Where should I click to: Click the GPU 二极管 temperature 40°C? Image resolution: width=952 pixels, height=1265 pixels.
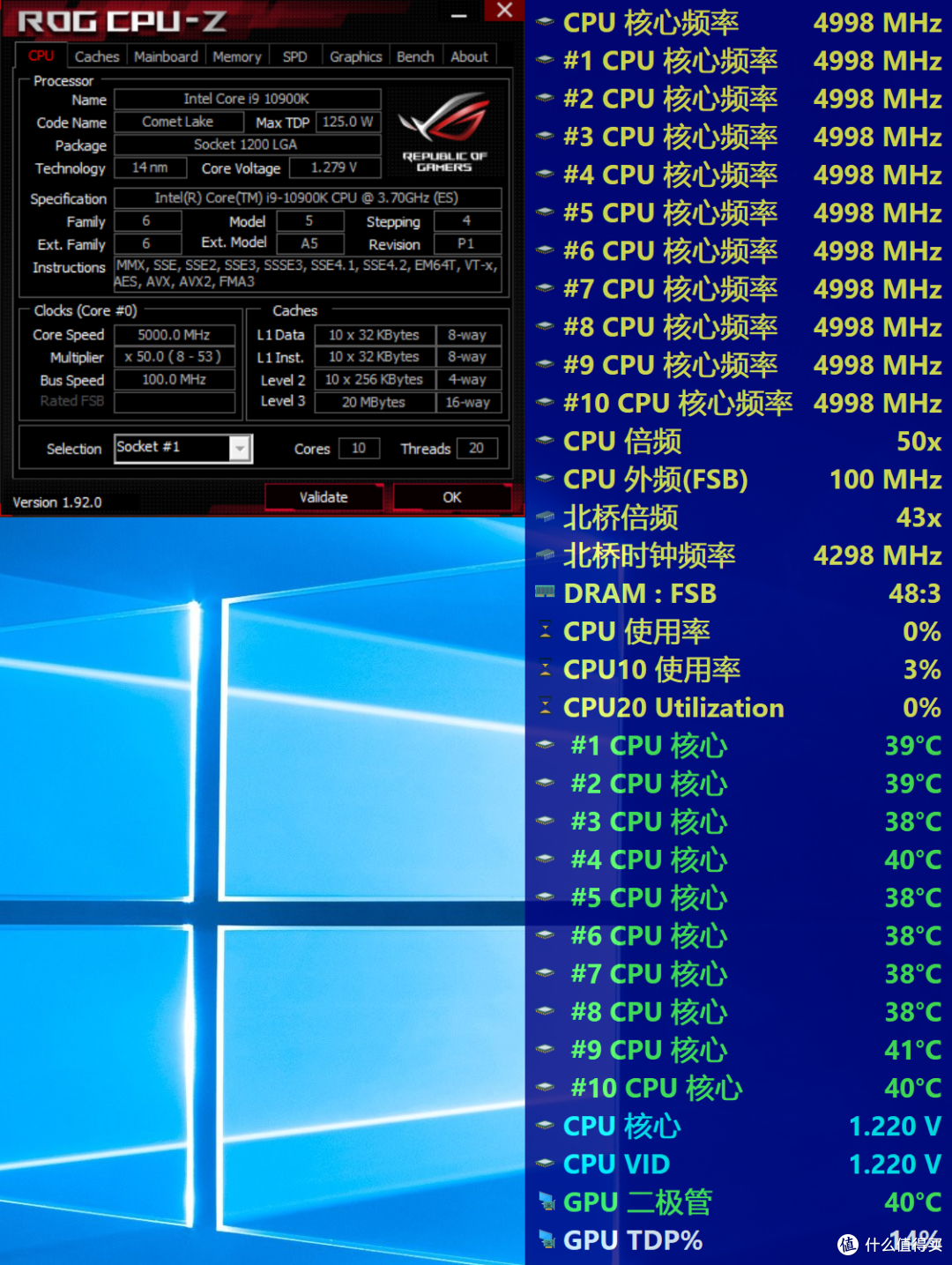pos(912,1202)
